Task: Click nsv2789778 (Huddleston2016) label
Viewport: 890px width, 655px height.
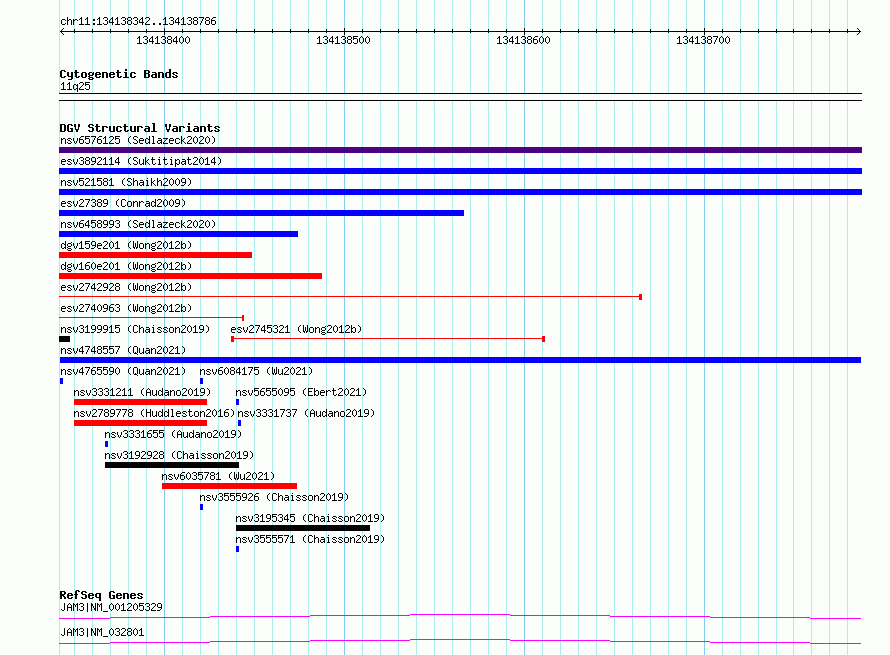Action: pos(154,413)
